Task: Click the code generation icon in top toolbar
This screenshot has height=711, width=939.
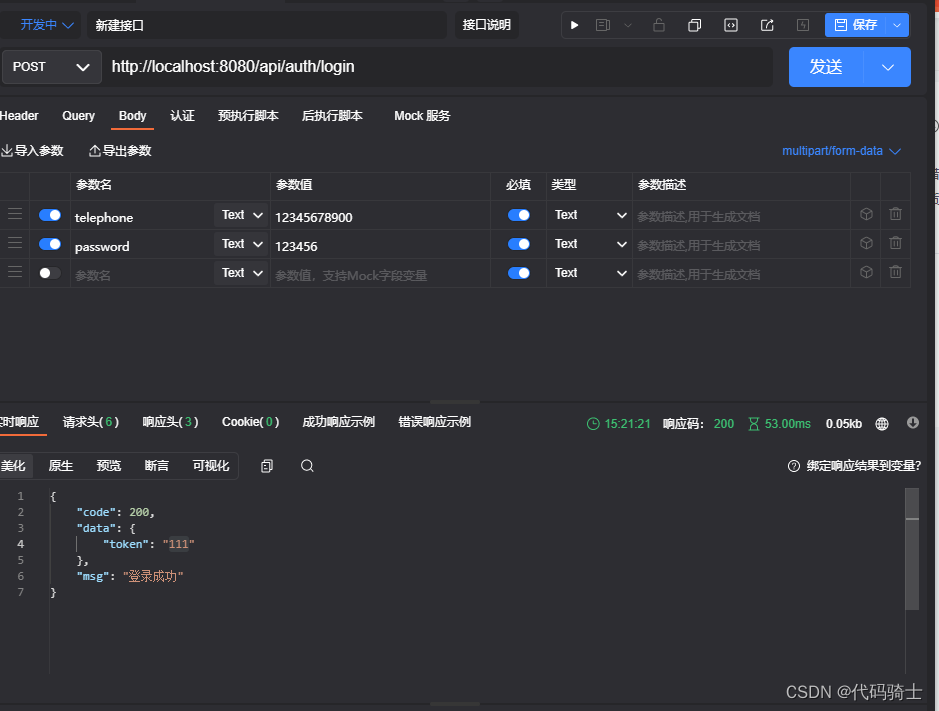Action: tap(731, 25)
